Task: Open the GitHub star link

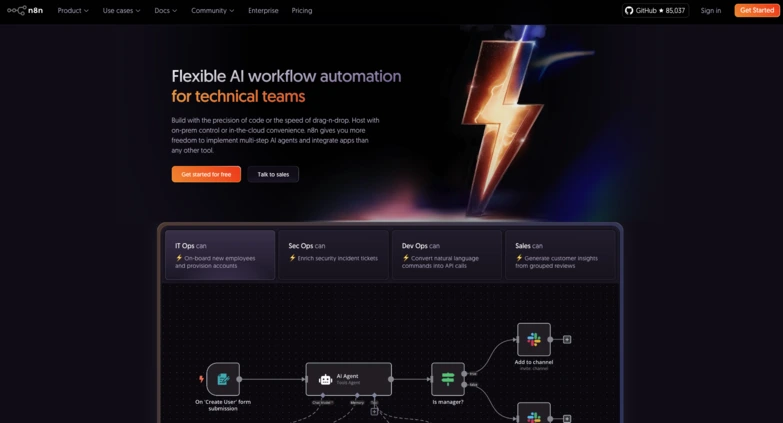Action: [655, 10]
